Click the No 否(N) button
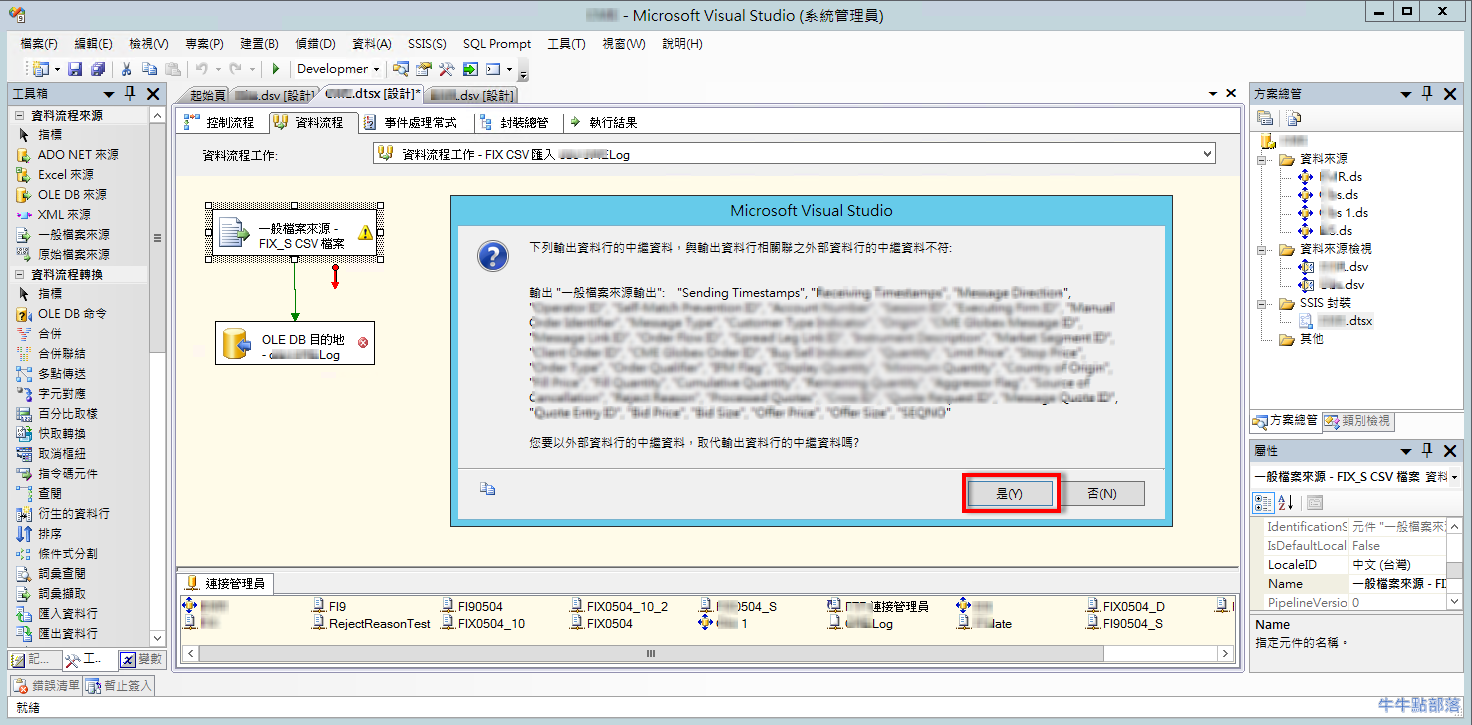The image size is (1472, 725). pos(1101,494)
